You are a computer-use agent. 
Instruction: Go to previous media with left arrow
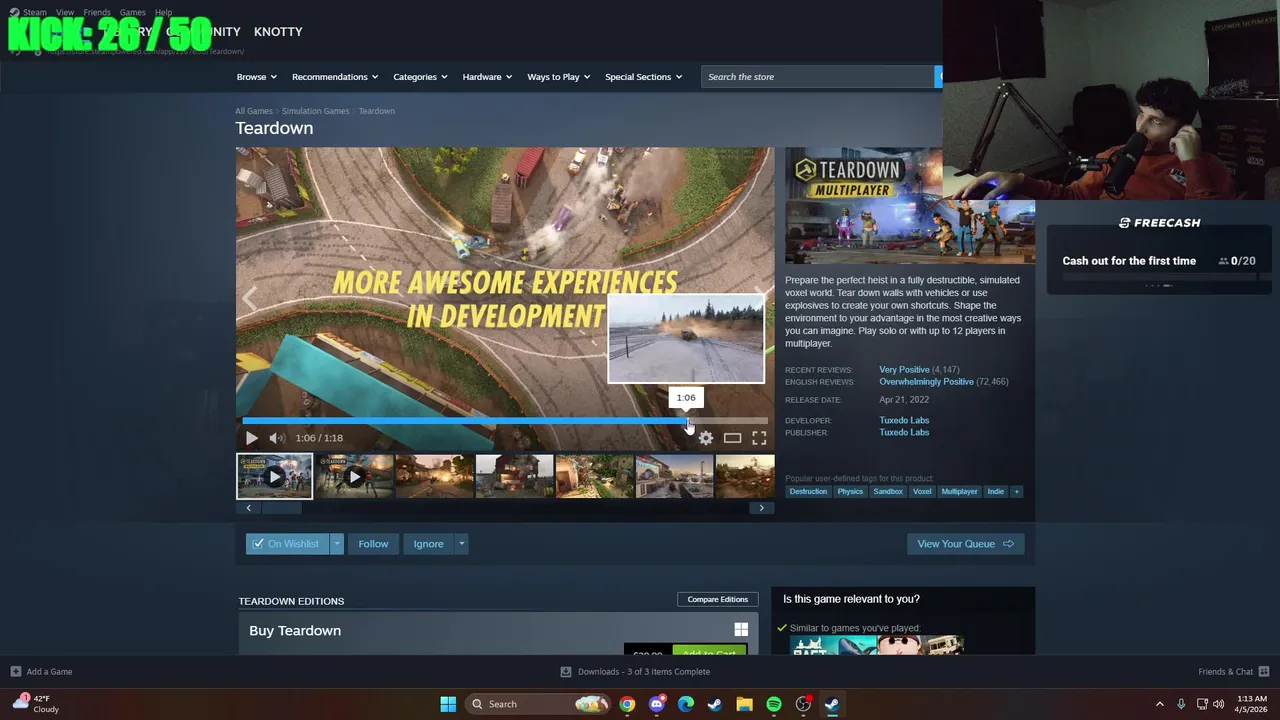tap(250, 298)
